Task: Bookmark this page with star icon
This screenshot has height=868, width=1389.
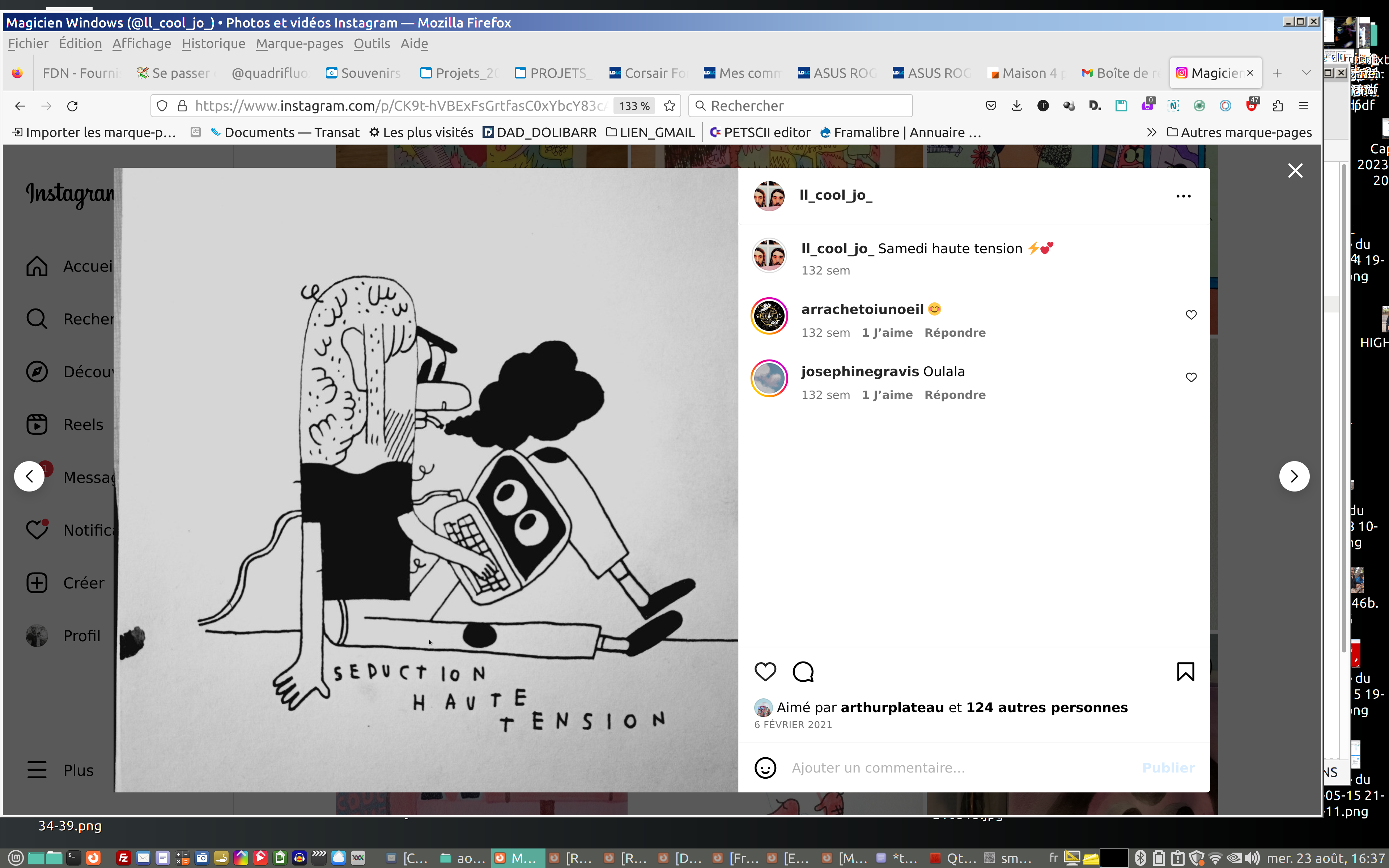Action: (x=669, y=106)
